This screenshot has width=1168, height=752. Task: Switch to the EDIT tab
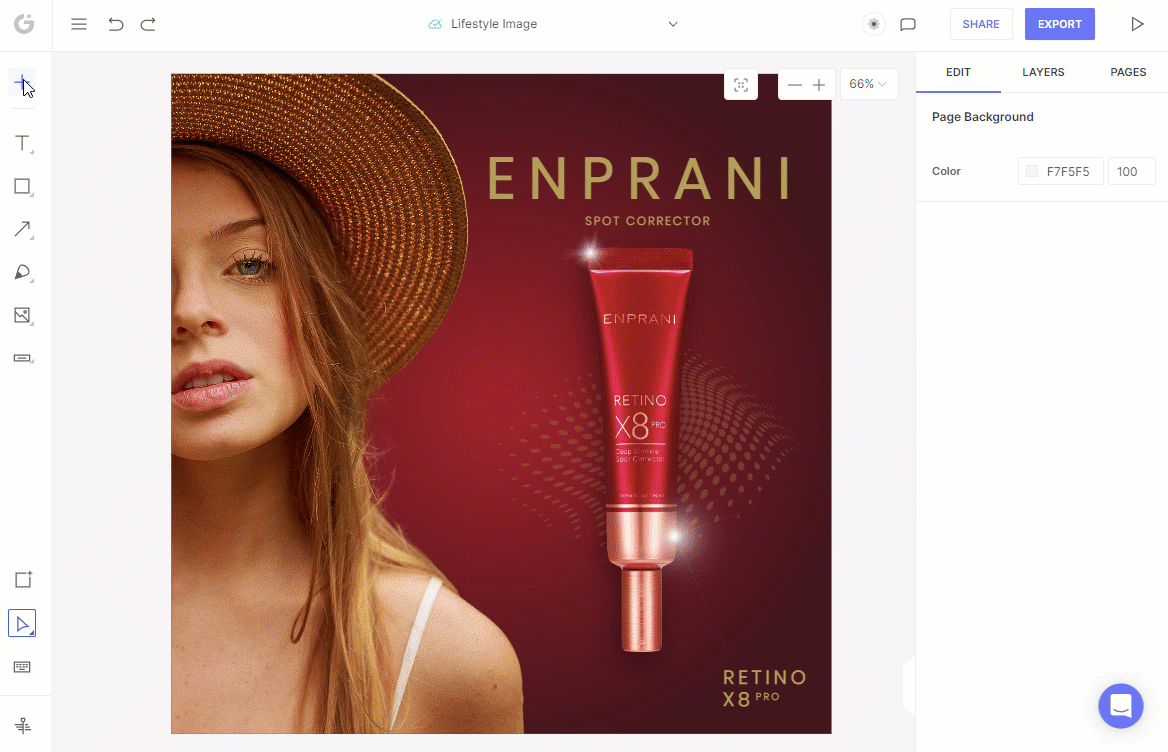point(958,72)
